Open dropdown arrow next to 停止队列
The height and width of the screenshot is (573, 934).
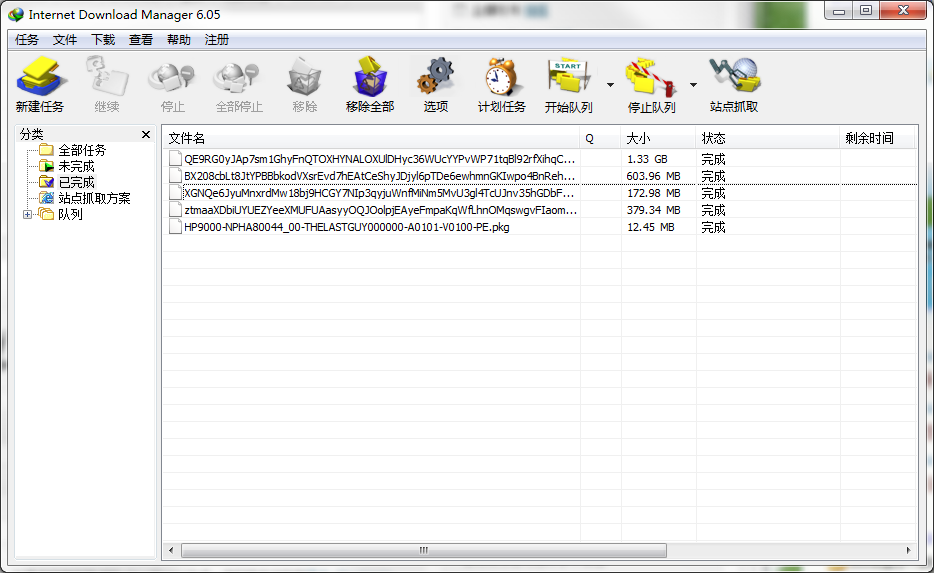pyautogui.click(x=693, y=85)
